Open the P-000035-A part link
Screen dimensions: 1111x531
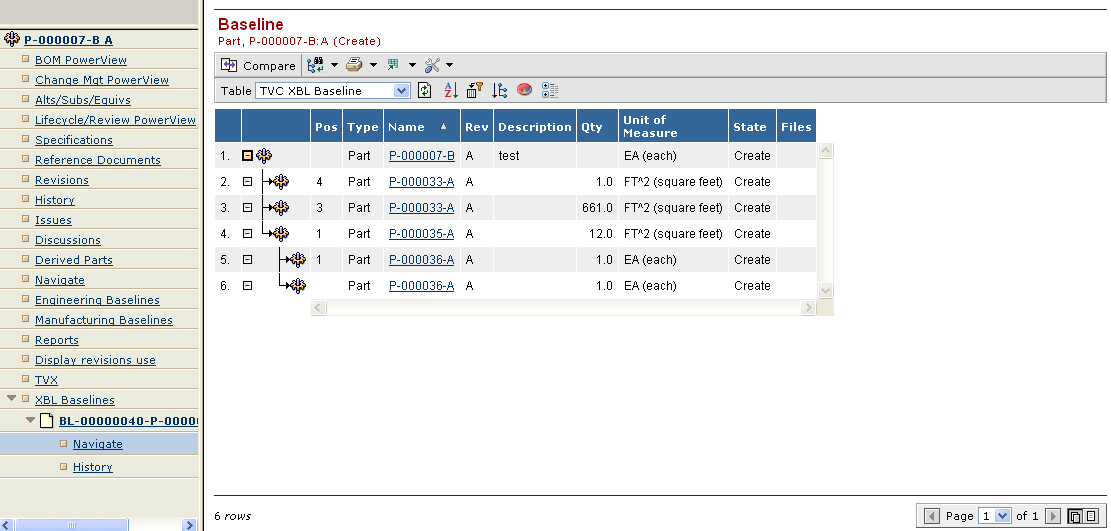tap(421, 234)
